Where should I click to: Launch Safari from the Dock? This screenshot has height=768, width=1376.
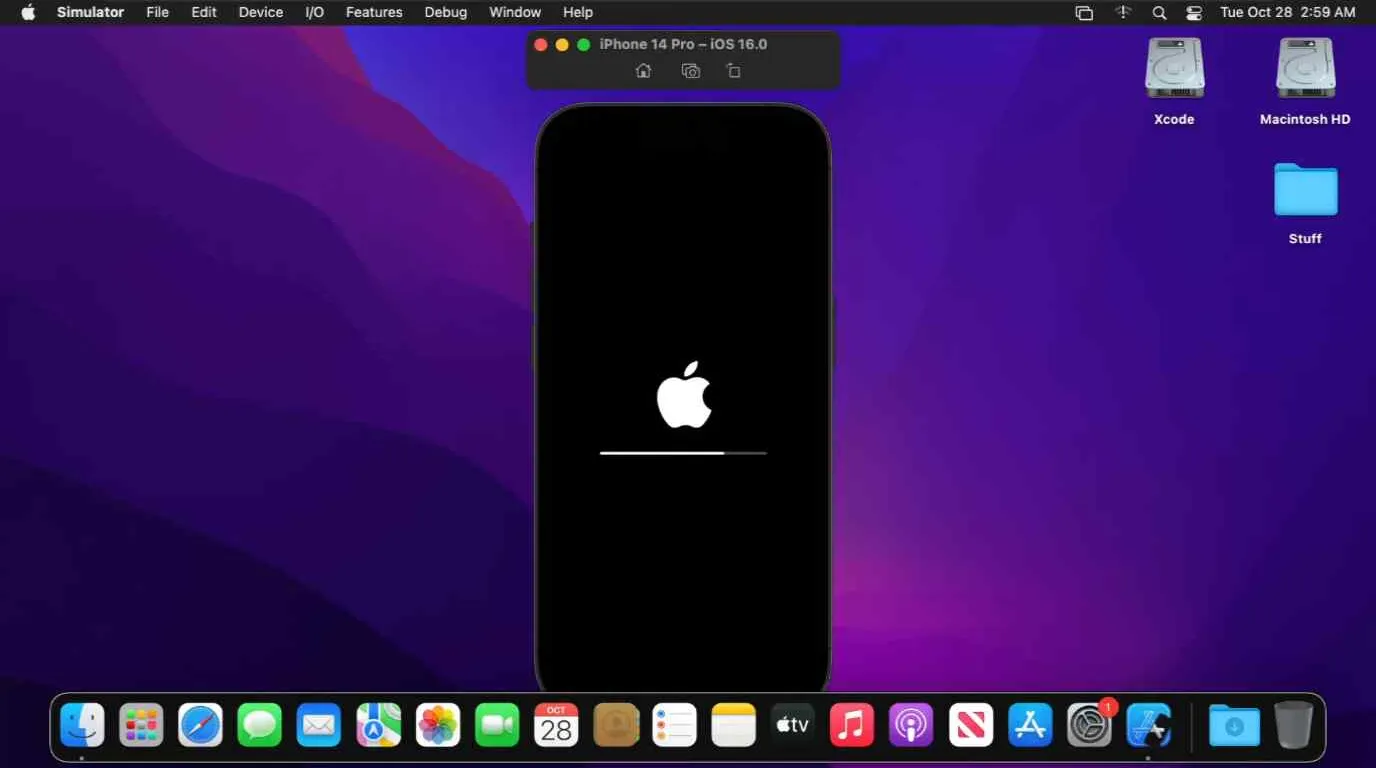point(200,725)
